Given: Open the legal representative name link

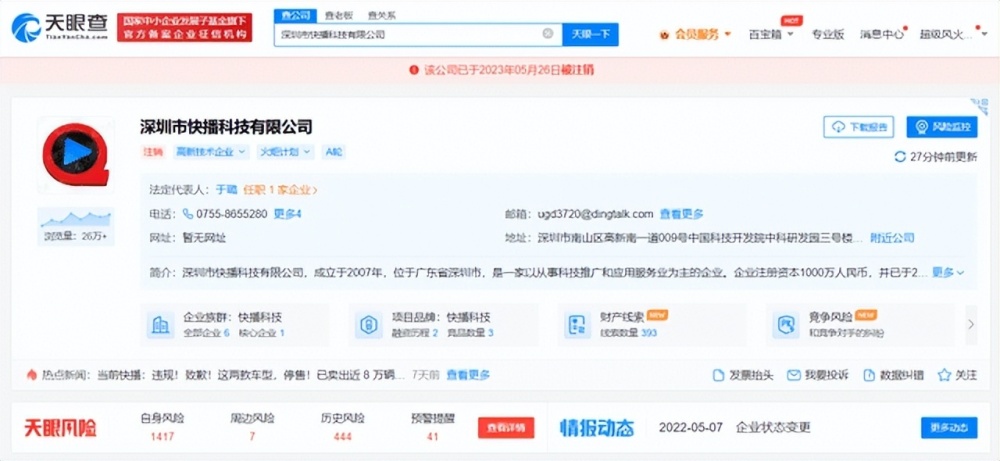Looking at the screenshot, I should pos(226,189).
